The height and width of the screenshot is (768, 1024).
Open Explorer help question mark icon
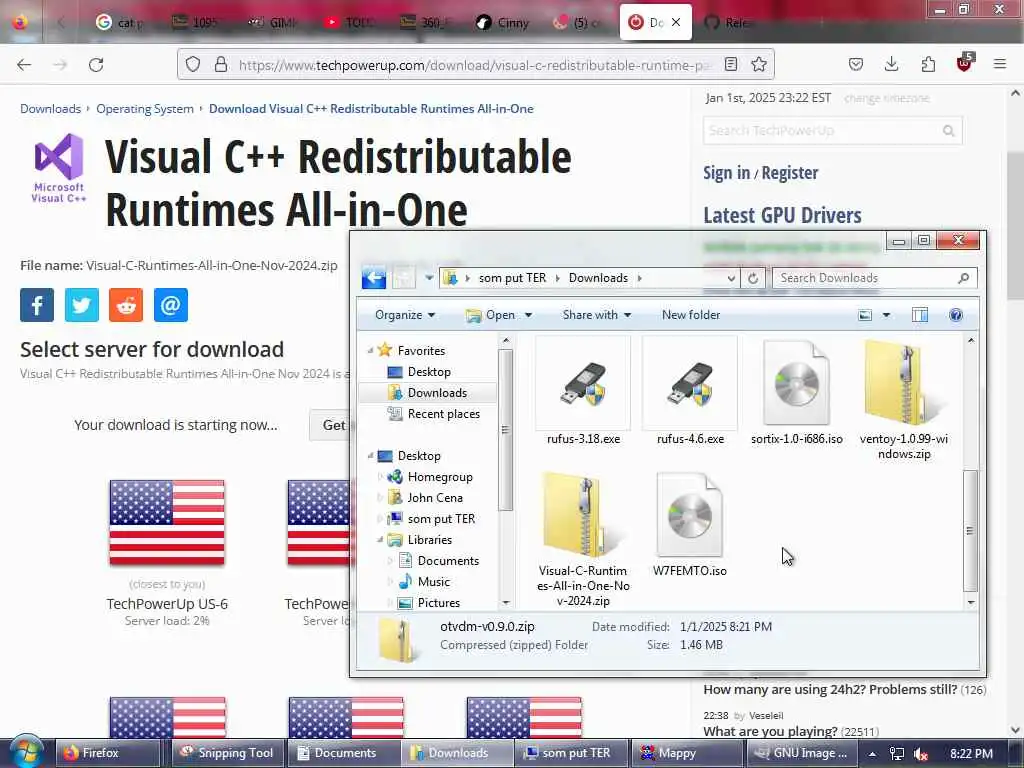955,315
